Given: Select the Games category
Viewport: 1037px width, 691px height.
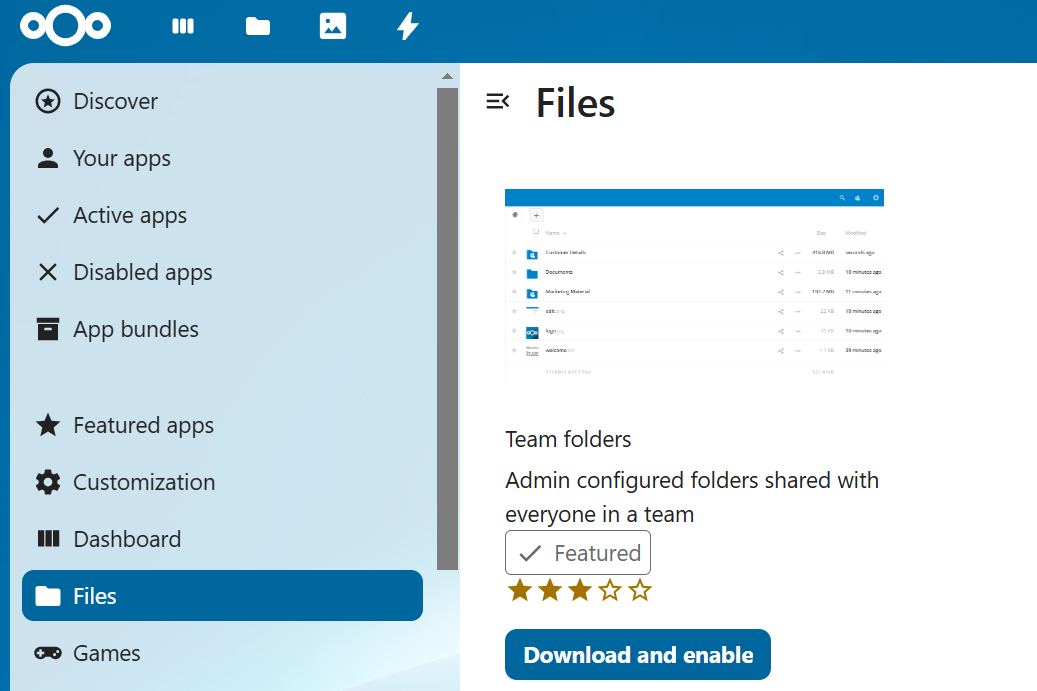Looking at the screenshot, I should pyautogui.click(x=106, y=653).
